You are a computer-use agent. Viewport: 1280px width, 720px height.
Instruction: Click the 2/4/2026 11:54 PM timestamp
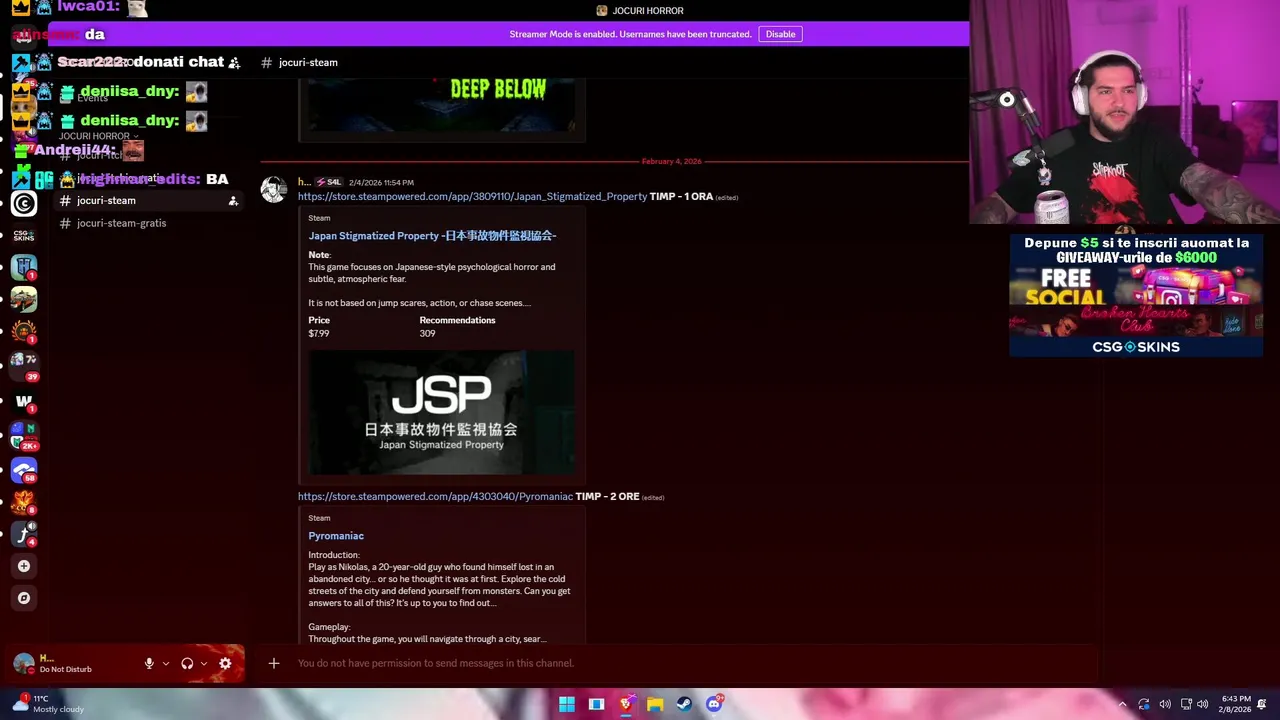381,182
